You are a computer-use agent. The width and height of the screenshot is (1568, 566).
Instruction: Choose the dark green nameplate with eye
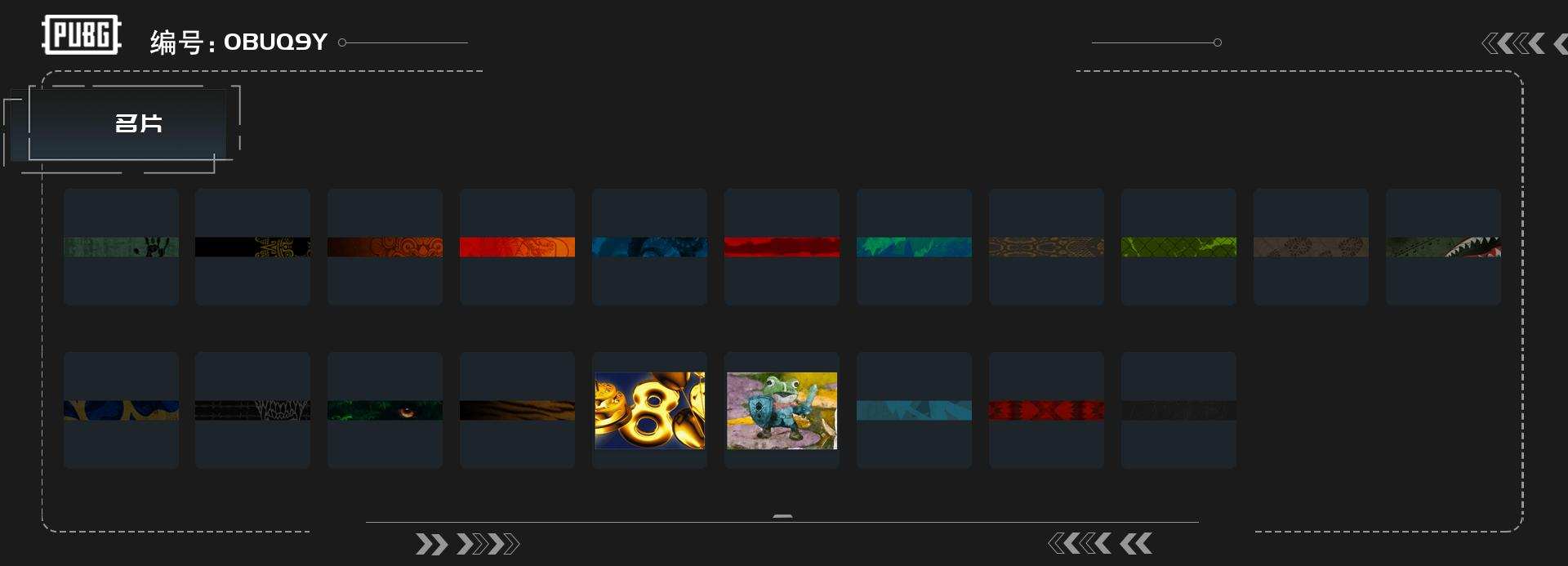point(385,410)
